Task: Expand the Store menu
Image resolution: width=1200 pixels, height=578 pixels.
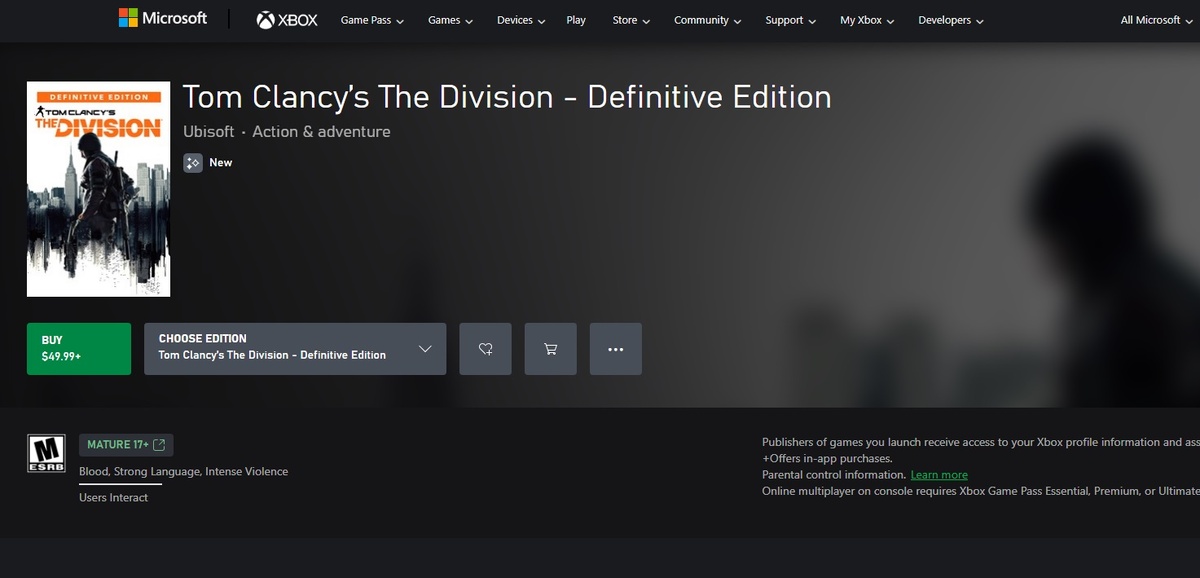Action: [x=631, y=20]
